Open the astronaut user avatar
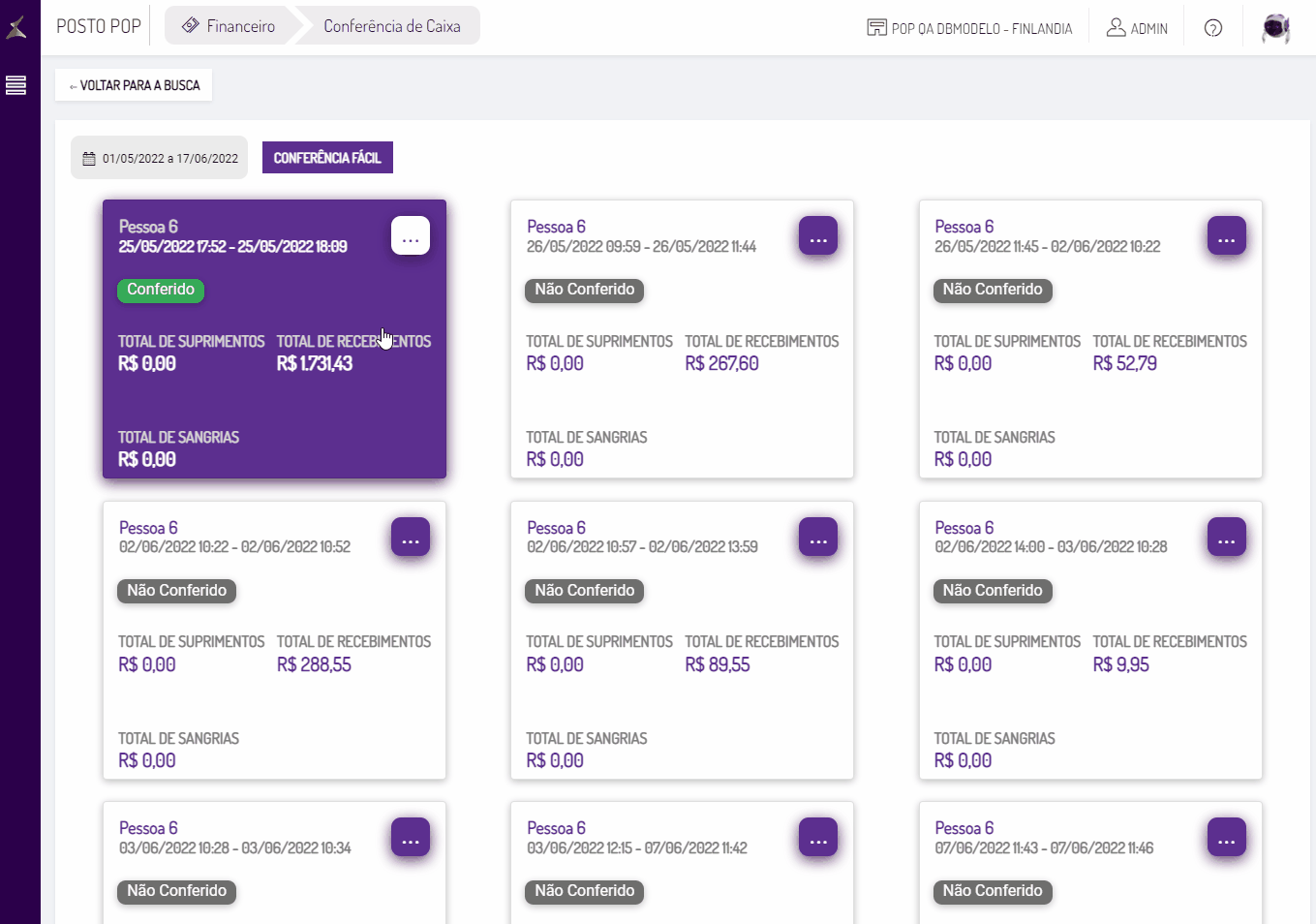Viewport: 1316px width, 924px height. (x=1276, y=28)
